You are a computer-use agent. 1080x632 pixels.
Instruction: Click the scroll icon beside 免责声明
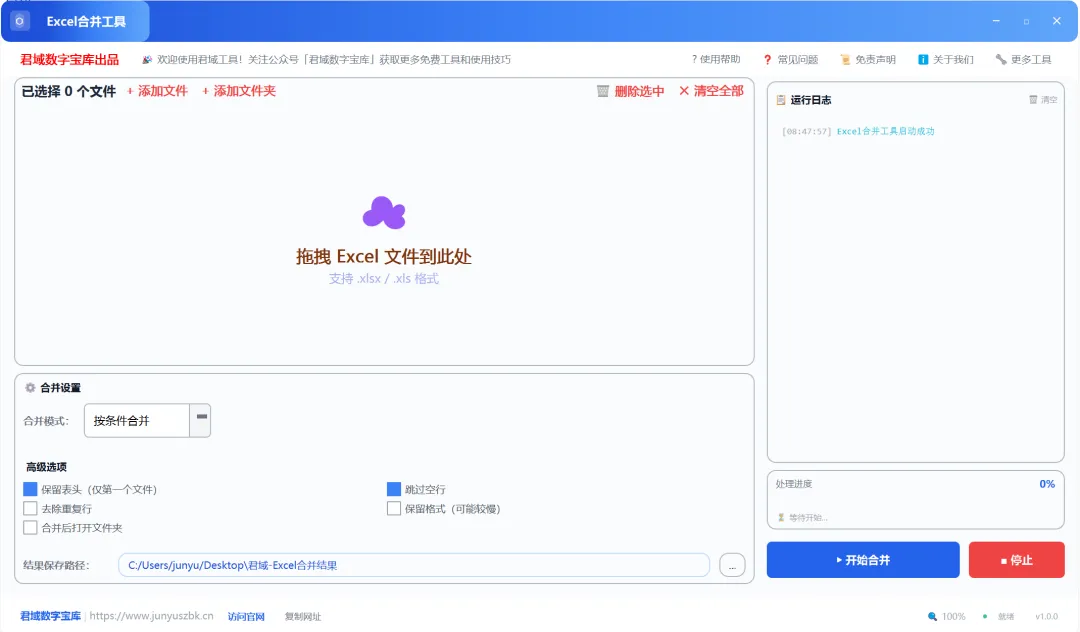[845, 60]
